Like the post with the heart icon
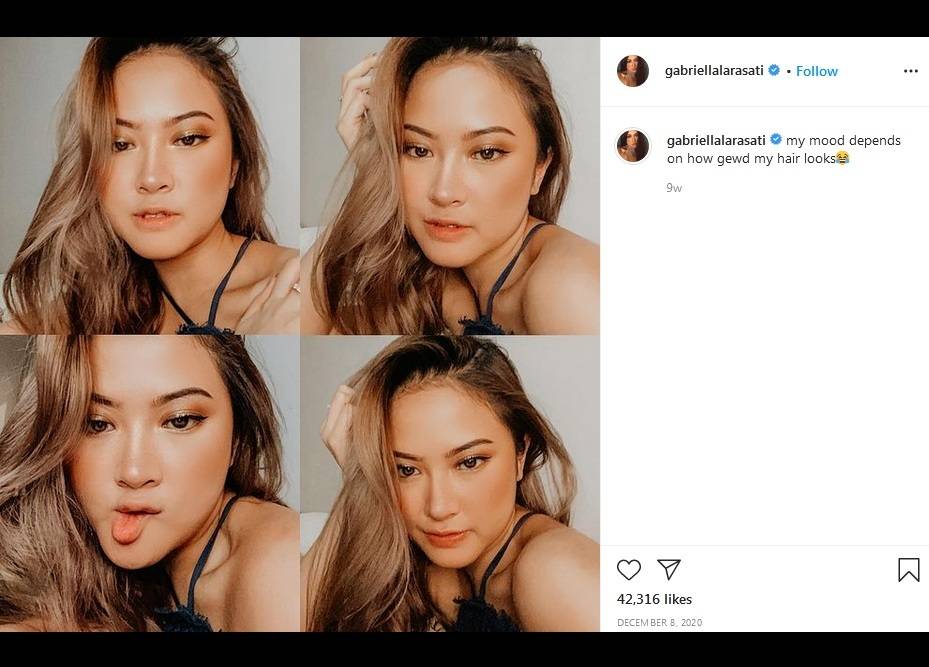 click(x=628, y=570)
